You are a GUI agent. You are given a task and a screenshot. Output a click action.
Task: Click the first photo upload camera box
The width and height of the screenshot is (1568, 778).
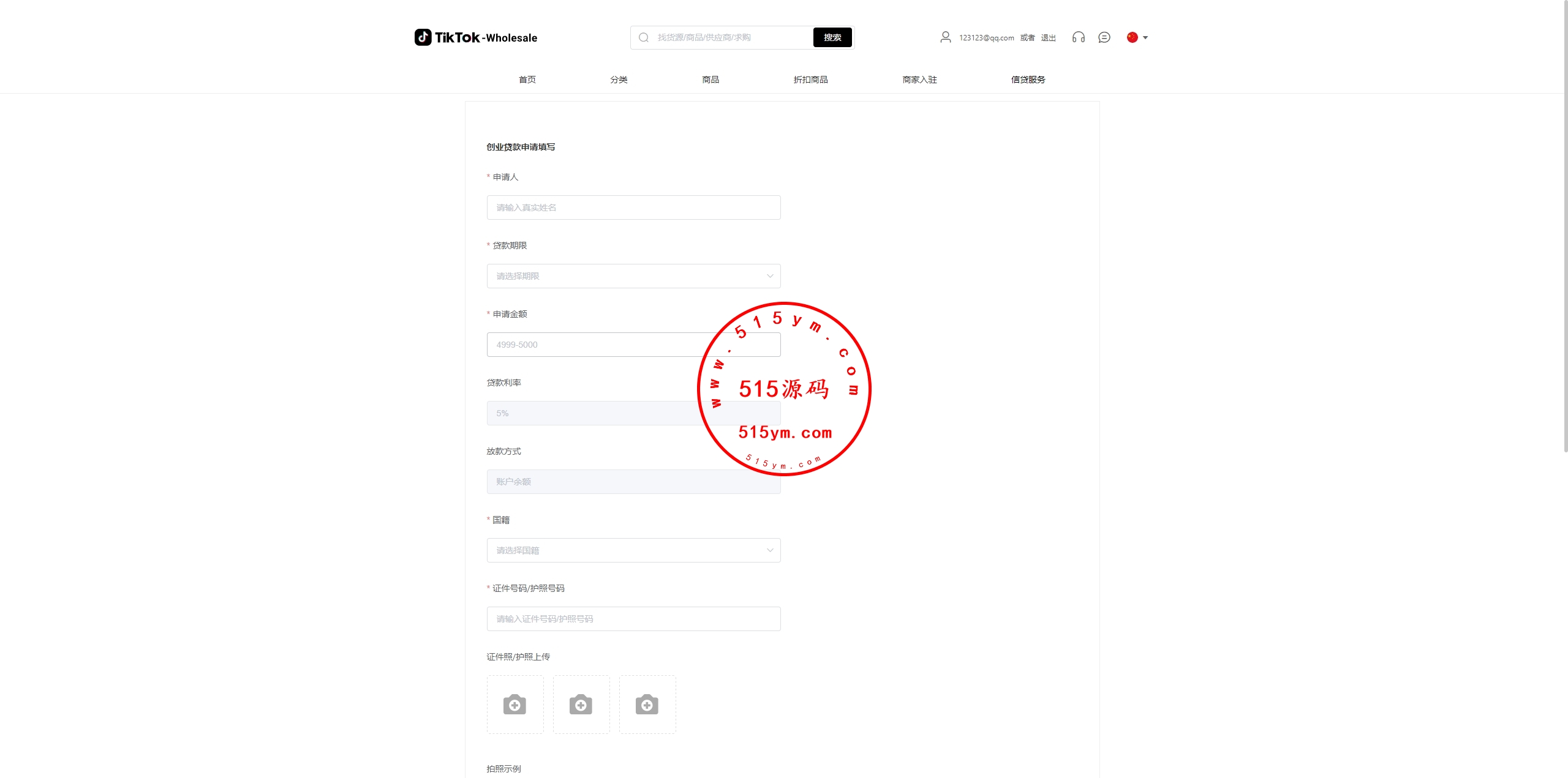[x=514, y=704]
